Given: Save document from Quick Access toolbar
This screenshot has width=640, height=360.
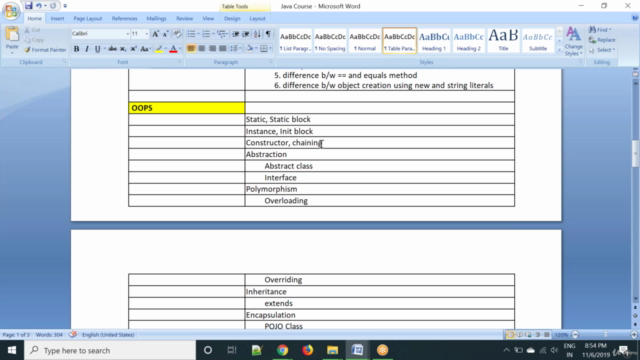Looking at the screenshot, I should point(28,6).
